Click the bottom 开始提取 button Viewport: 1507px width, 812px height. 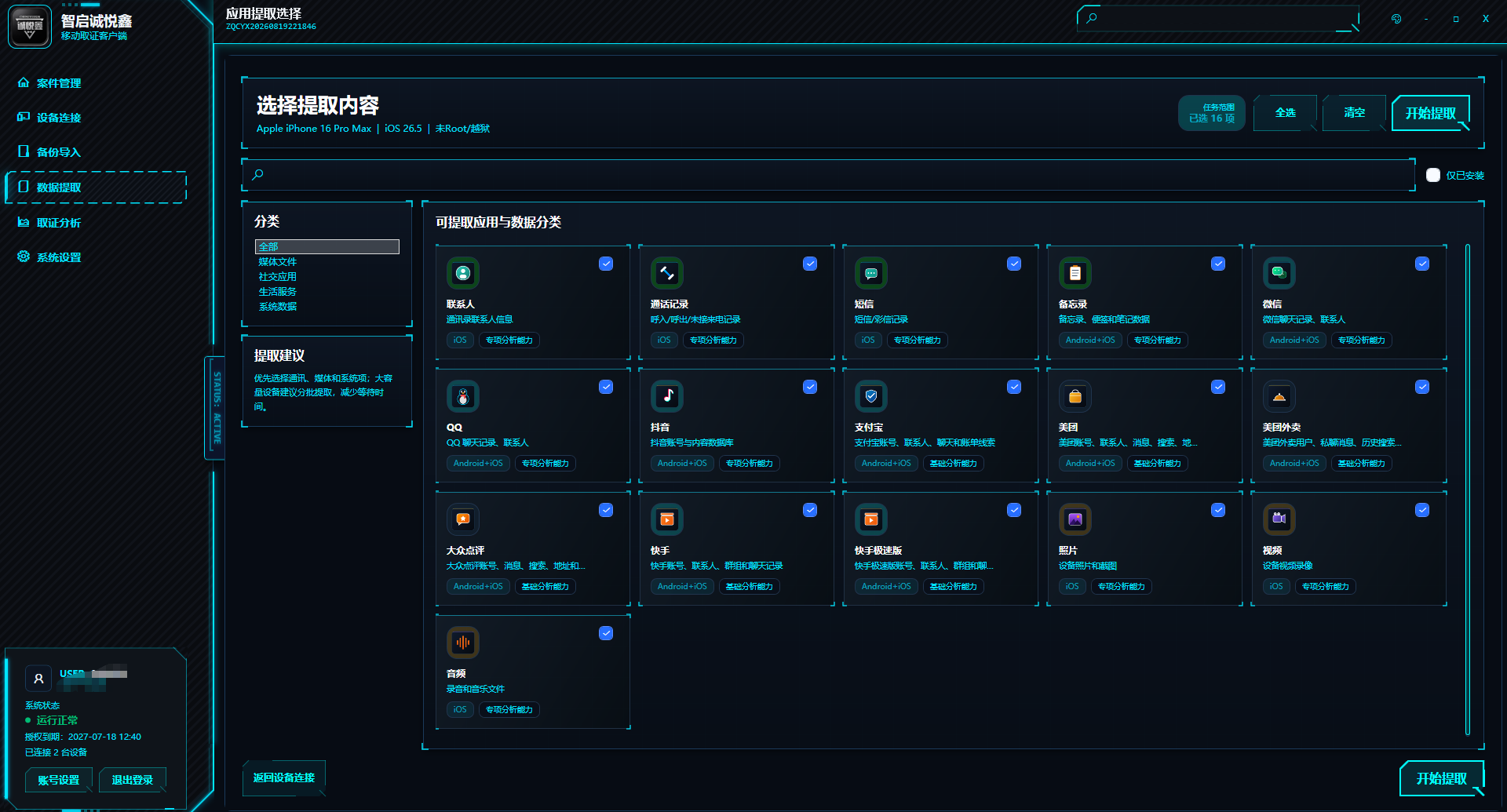pos(1441,778)
